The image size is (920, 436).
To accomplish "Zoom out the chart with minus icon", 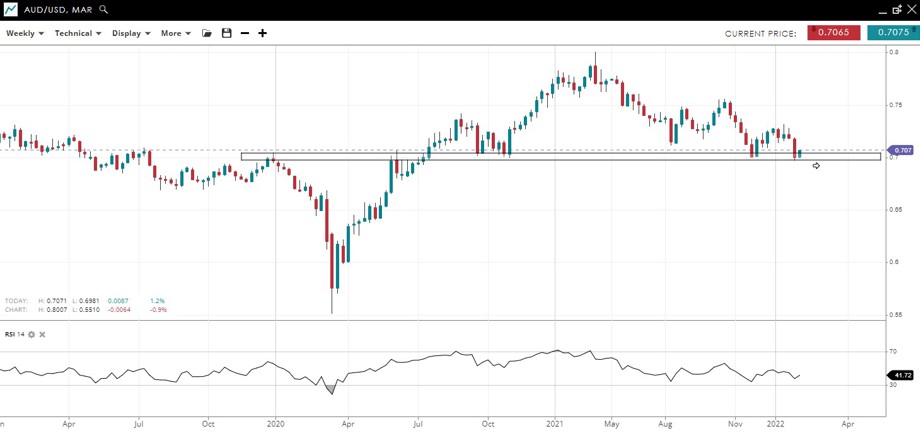I will tap(245, 33).
